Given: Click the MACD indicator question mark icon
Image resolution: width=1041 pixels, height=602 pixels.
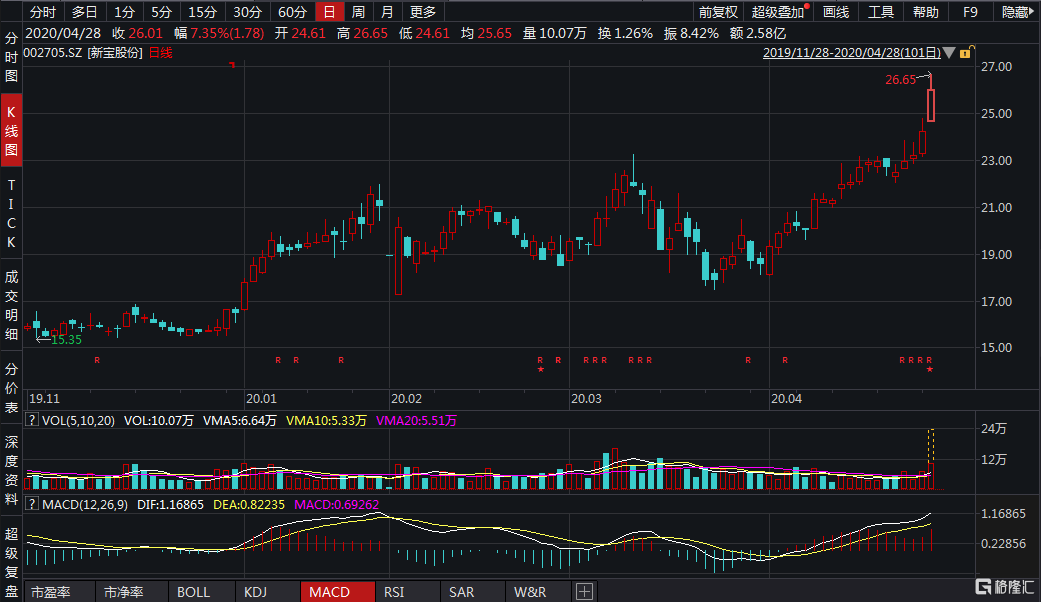Looking at the screenshot, I should point(31,504).
